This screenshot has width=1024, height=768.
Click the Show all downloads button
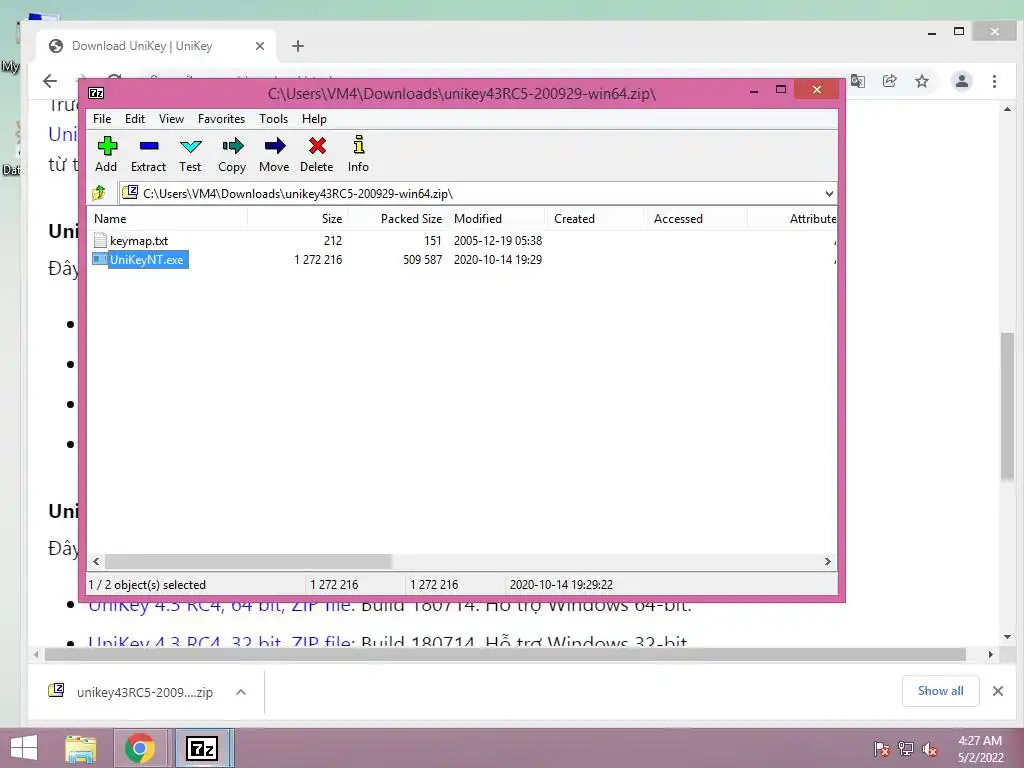pos(940,691)
